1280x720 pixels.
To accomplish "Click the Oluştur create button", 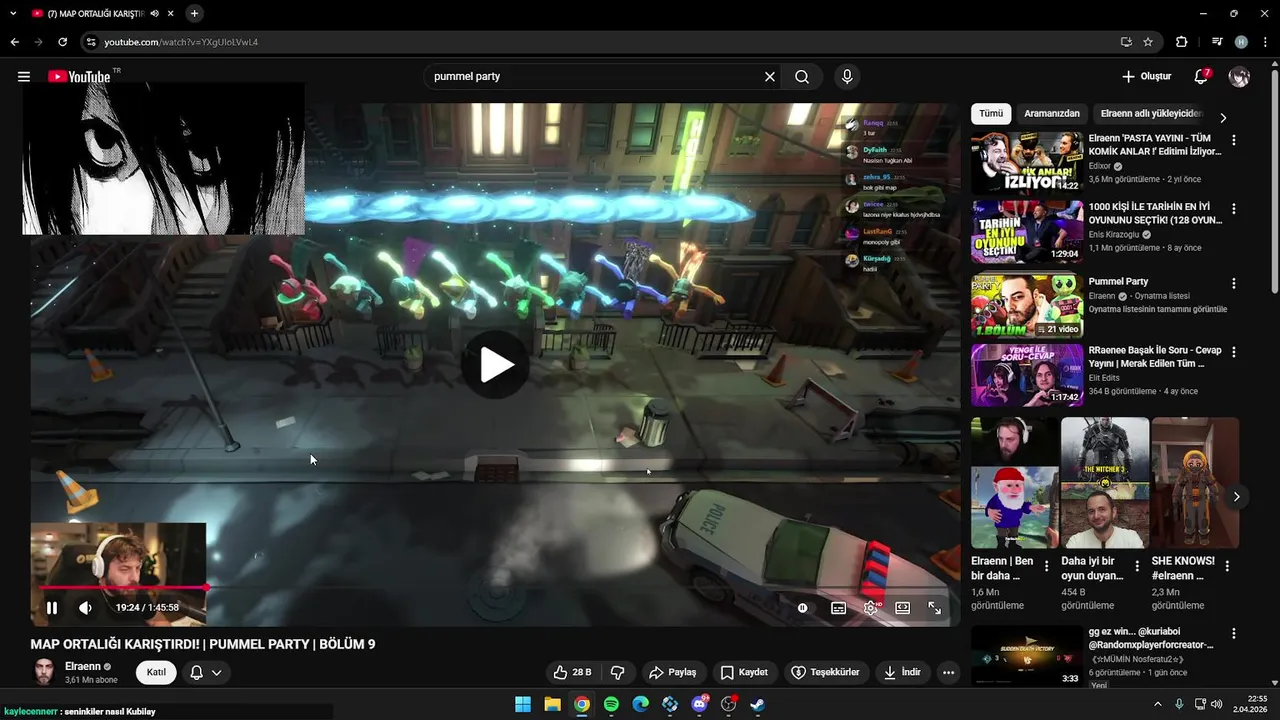I will click(x=1147, y=76).
